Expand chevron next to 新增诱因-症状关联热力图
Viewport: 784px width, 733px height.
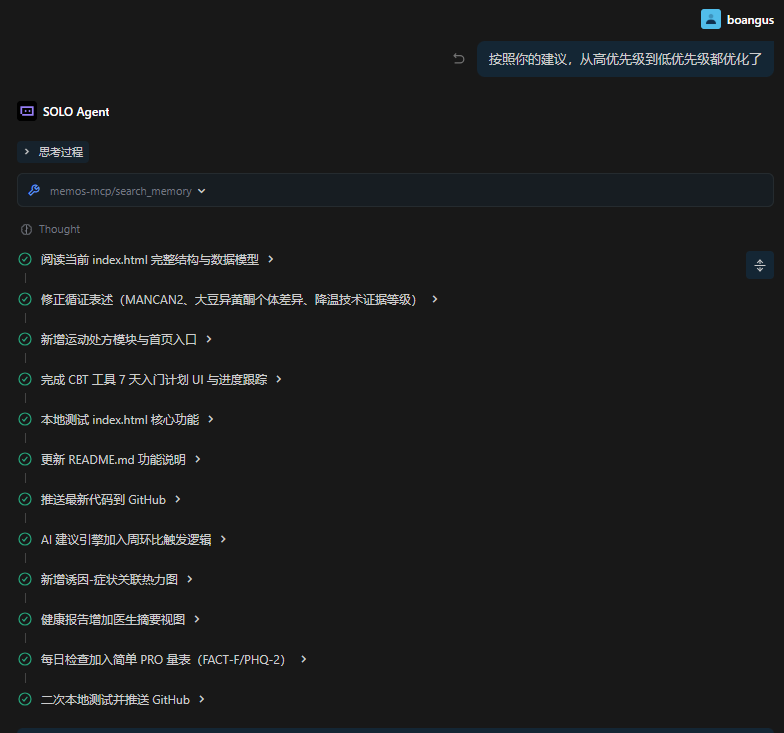pos(190,579)
